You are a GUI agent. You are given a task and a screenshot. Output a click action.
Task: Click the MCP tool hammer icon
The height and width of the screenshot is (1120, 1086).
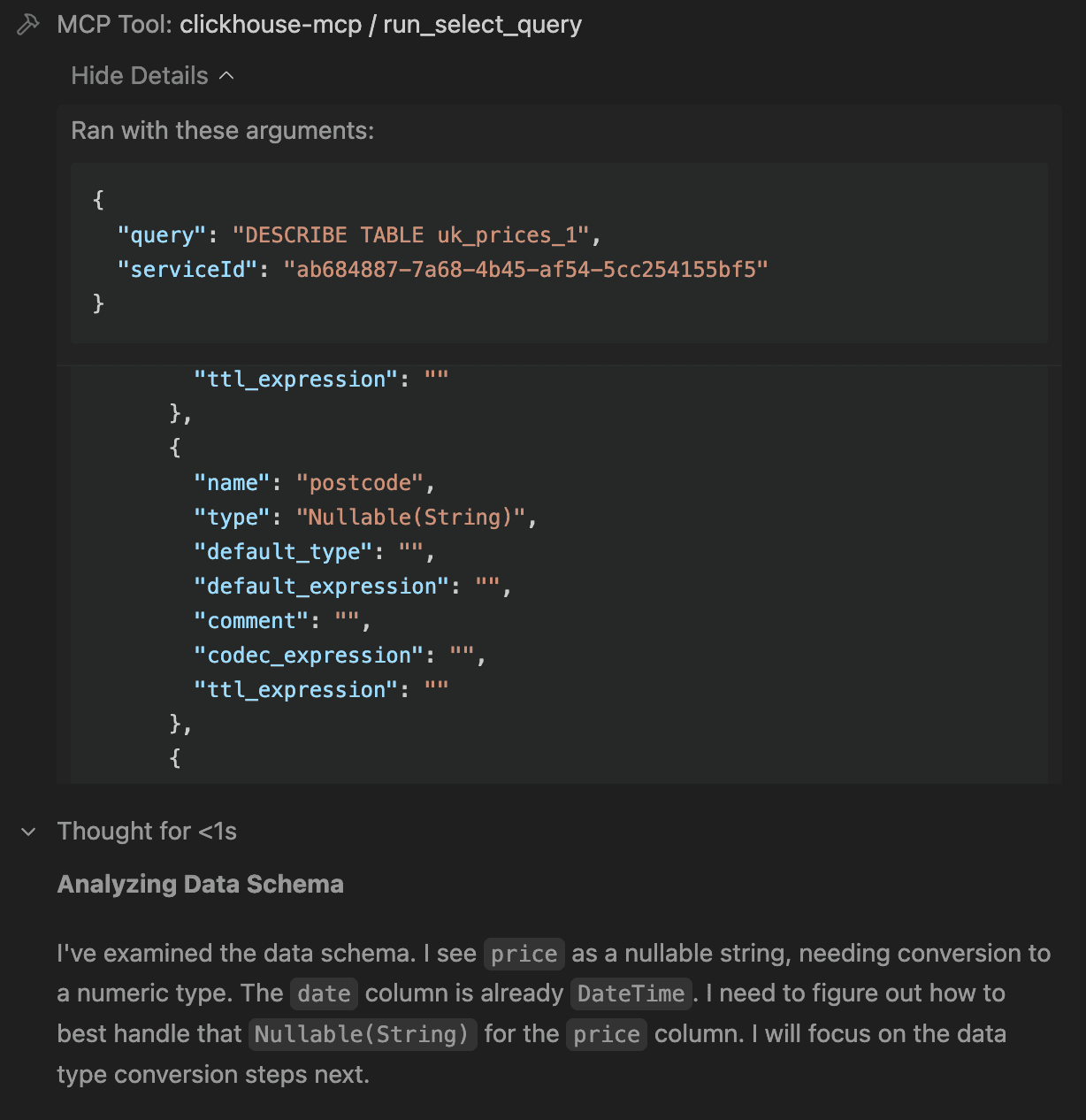click(28, 25)
